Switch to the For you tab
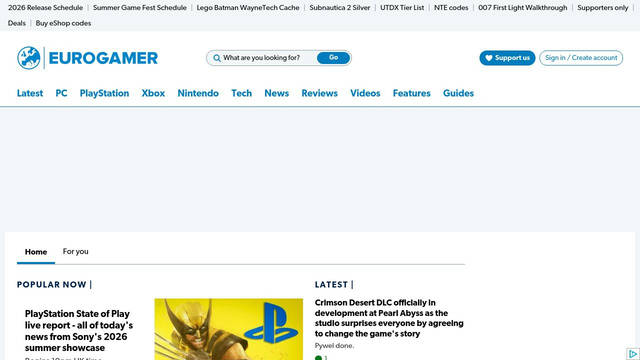This screenshot has height=360, width=640. (76, 251)
